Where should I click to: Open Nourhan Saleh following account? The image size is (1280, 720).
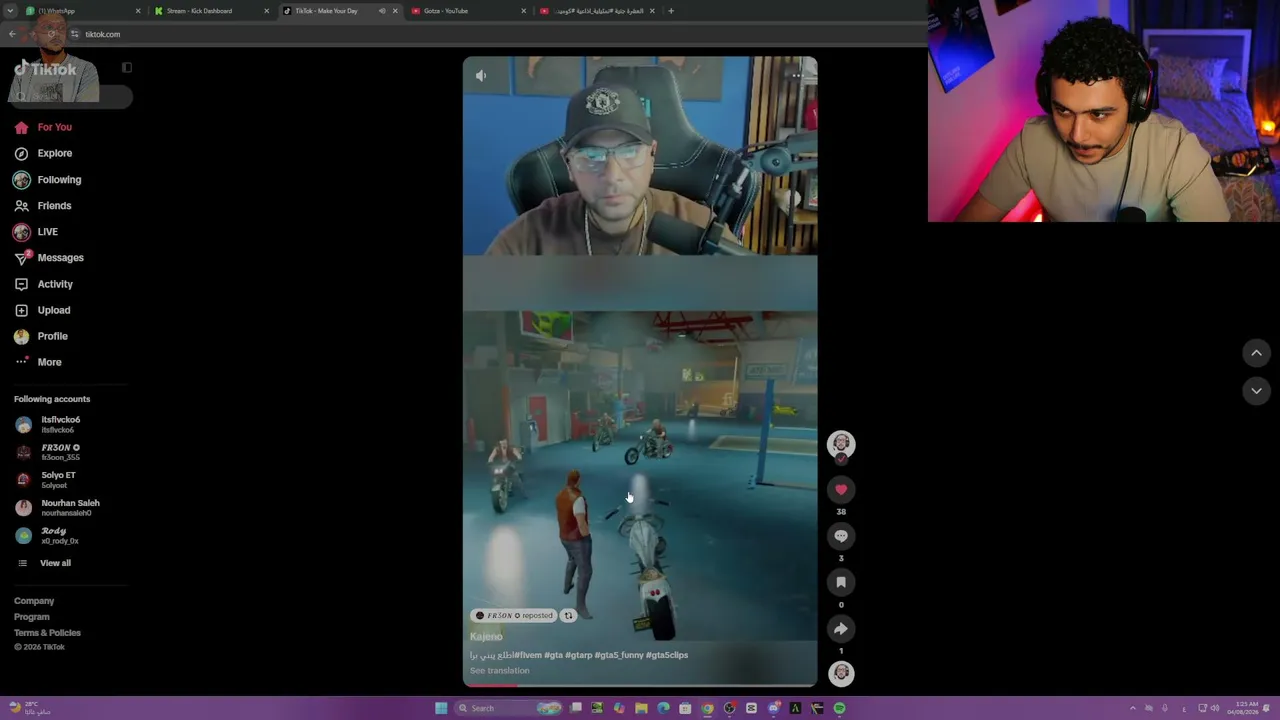tap(58, 508)
